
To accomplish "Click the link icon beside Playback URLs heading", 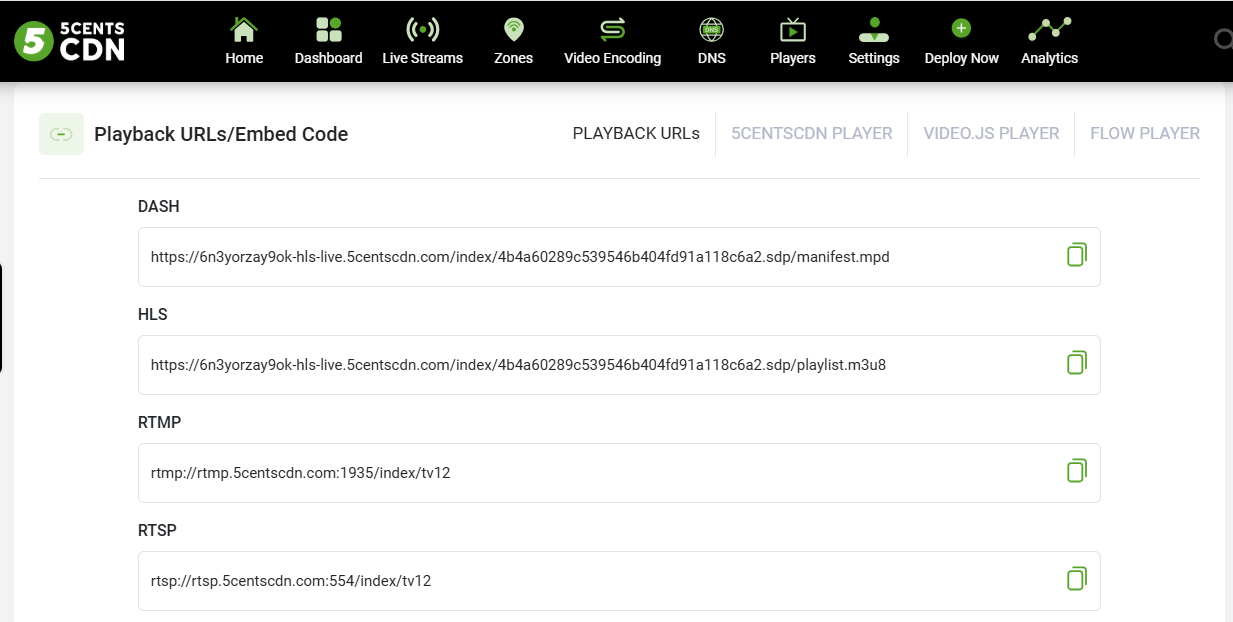I will [61, 134].
